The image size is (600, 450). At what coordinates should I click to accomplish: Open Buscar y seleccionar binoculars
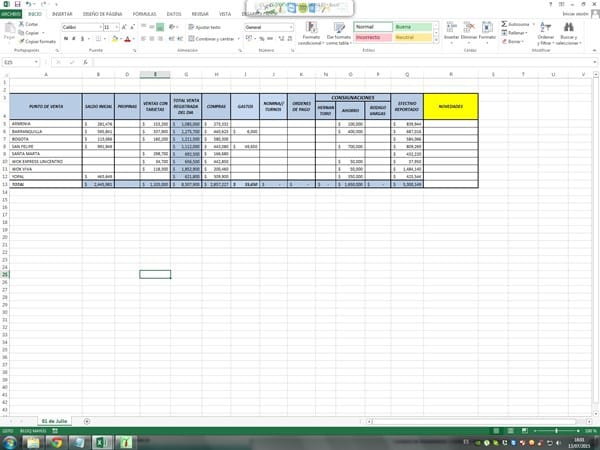point(568,33)
